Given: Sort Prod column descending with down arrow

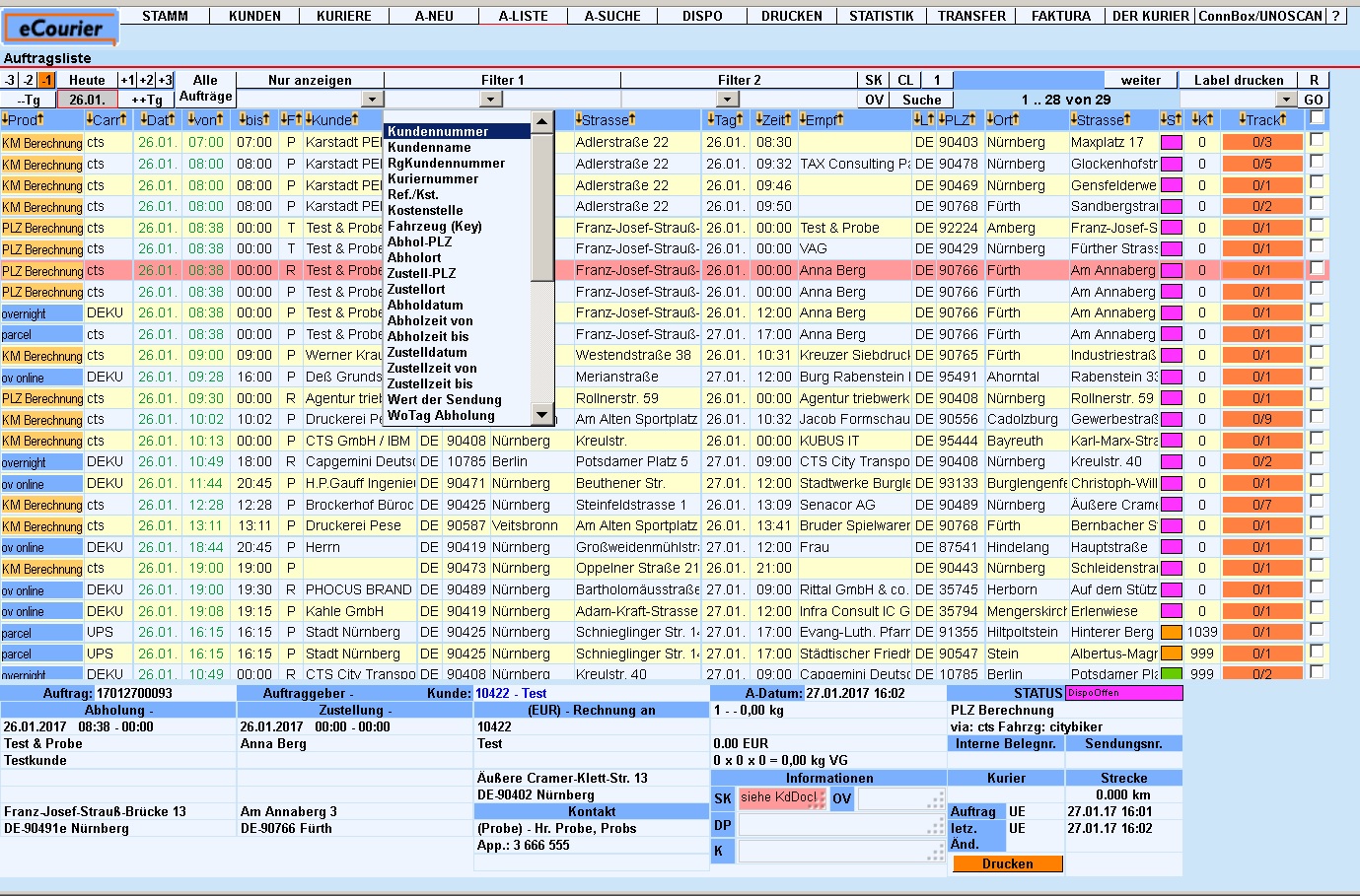Looking at the screenshot, I should tap(6, 120).
